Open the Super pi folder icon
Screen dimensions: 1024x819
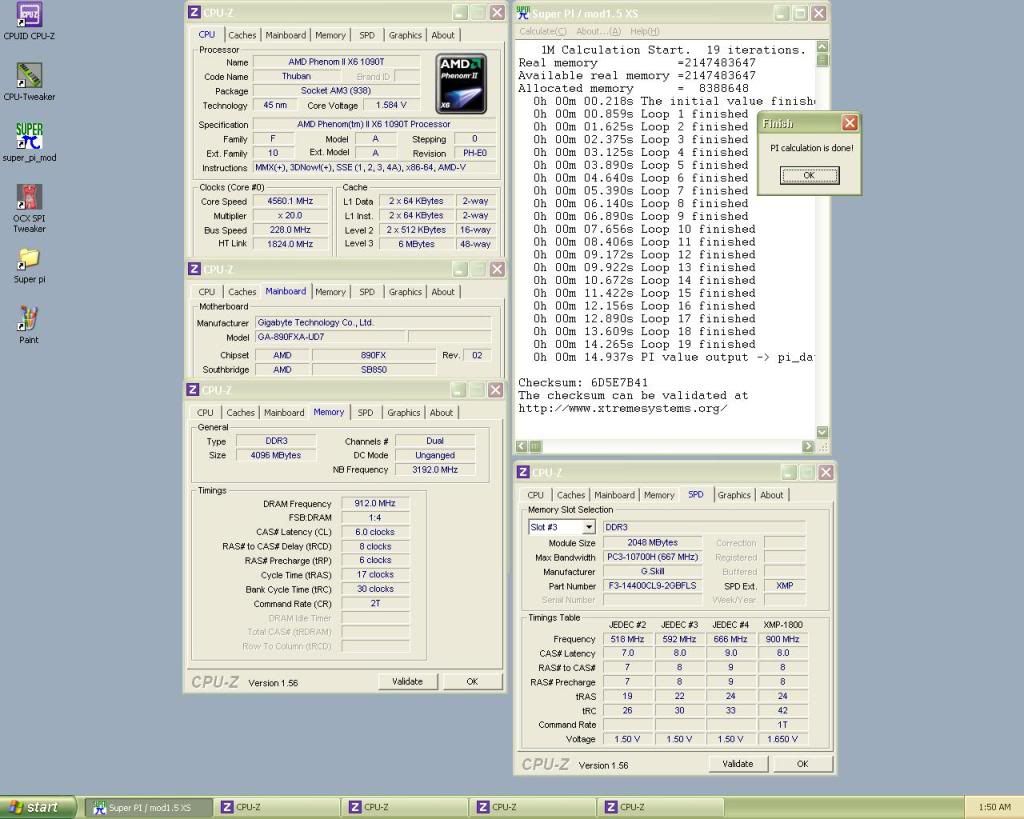[29, 259]
